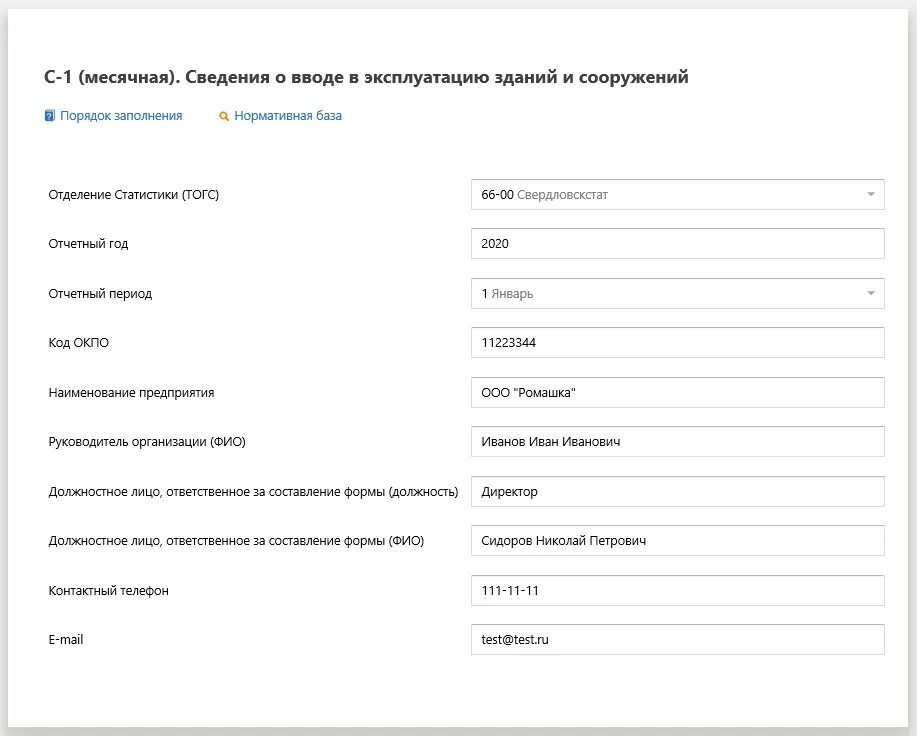Screen dimensions: 917x736
Task: Click the Наименование предприятия field ООО Ромашка
Action: 678,392
